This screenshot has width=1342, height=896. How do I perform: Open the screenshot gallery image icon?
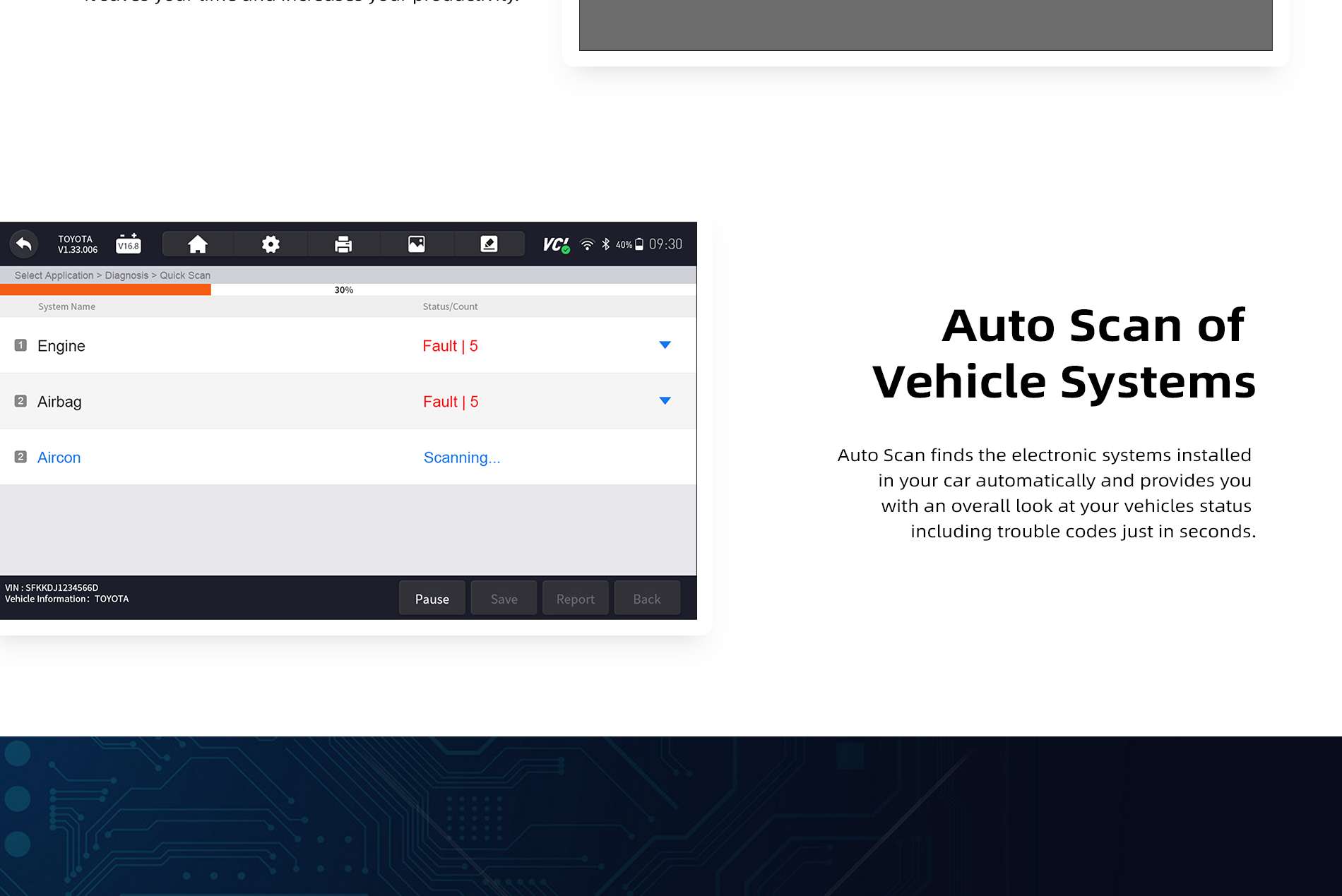(x=417, y=244)
